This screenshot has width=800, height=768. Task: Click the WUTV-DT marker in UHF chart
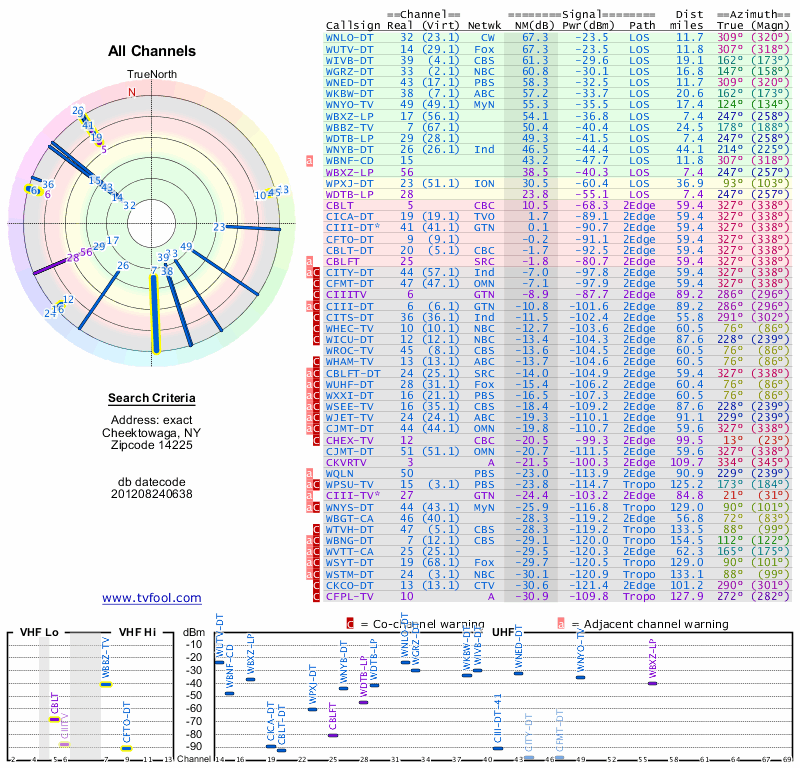point(219,662)
